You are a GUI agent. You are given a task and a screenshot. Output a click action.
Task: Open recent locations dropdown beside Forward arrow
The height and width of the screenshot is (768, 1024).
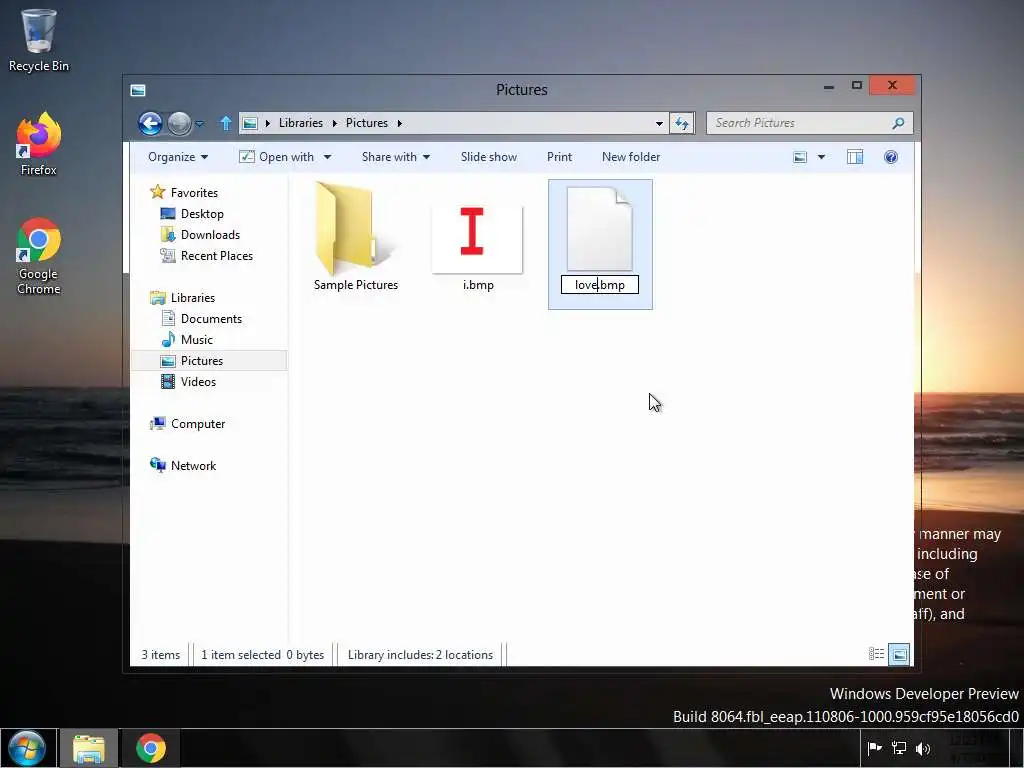(x=200, y=123)
